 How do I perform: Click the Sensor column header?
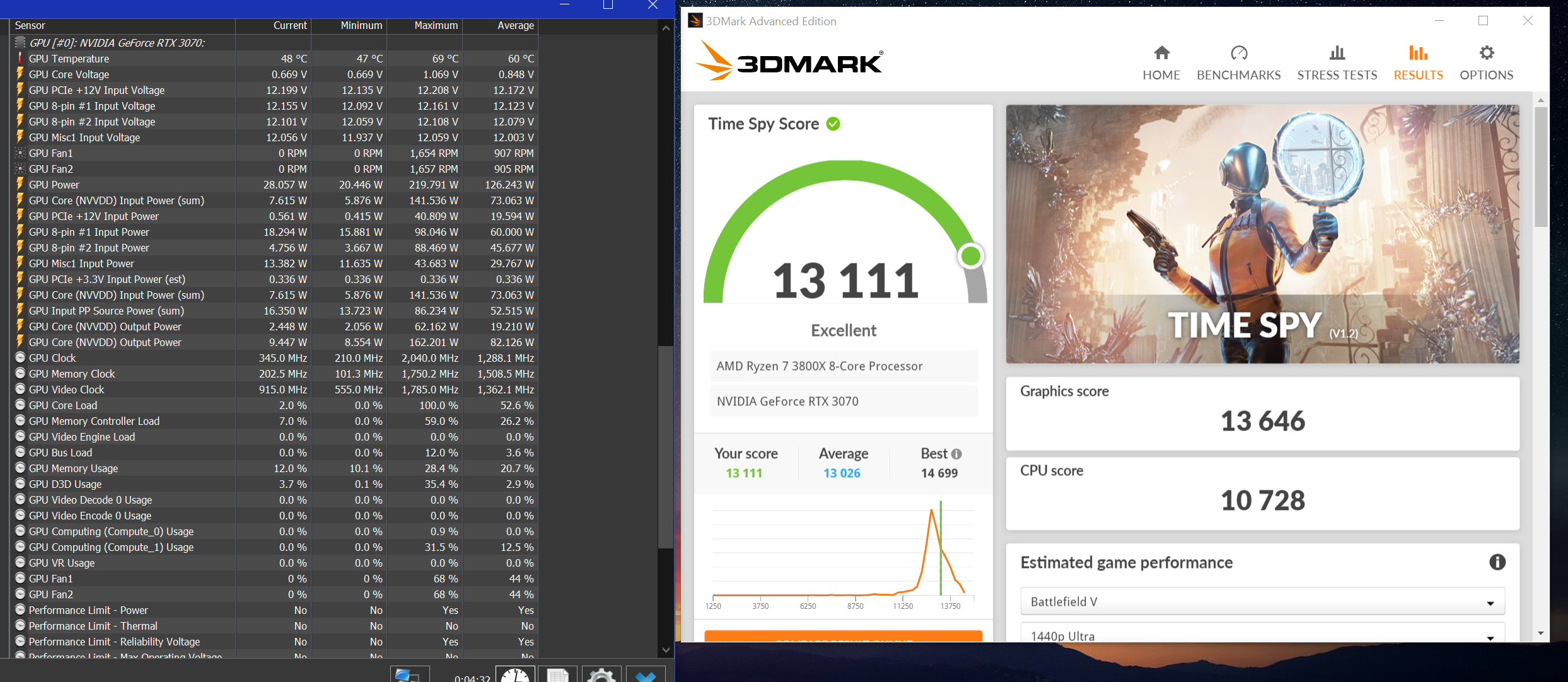point(122,26)
